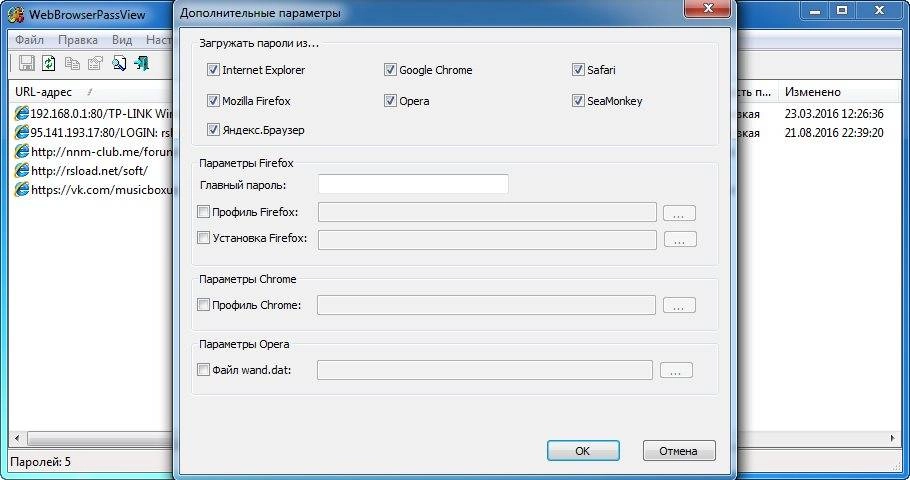The image size is (910, 480).
Task: Browse for Firefox profile folder
Action: pos(679,212)
